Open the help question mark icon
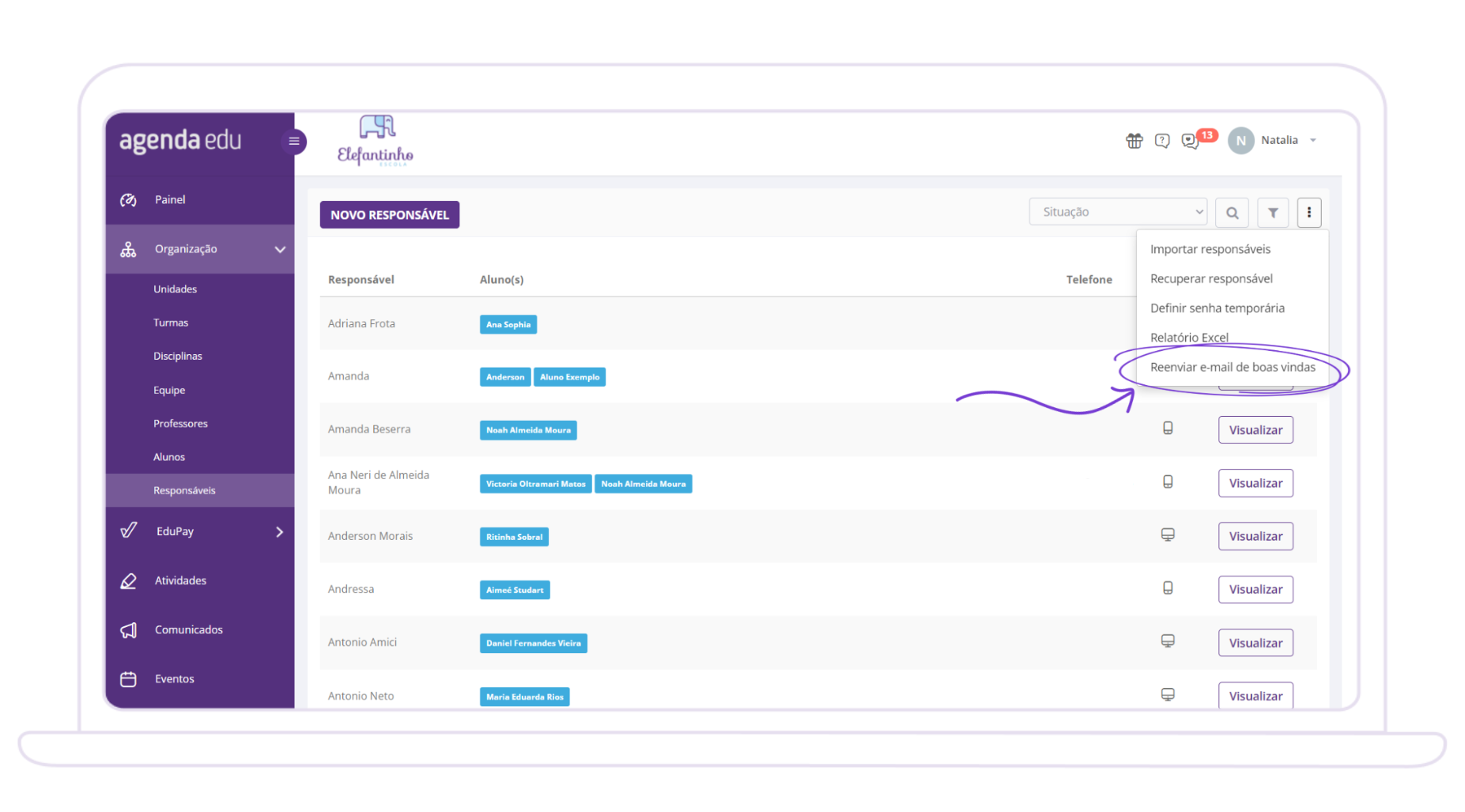Image resolution: width=1465 pixels, height=812 pixels. point(1161,140)
